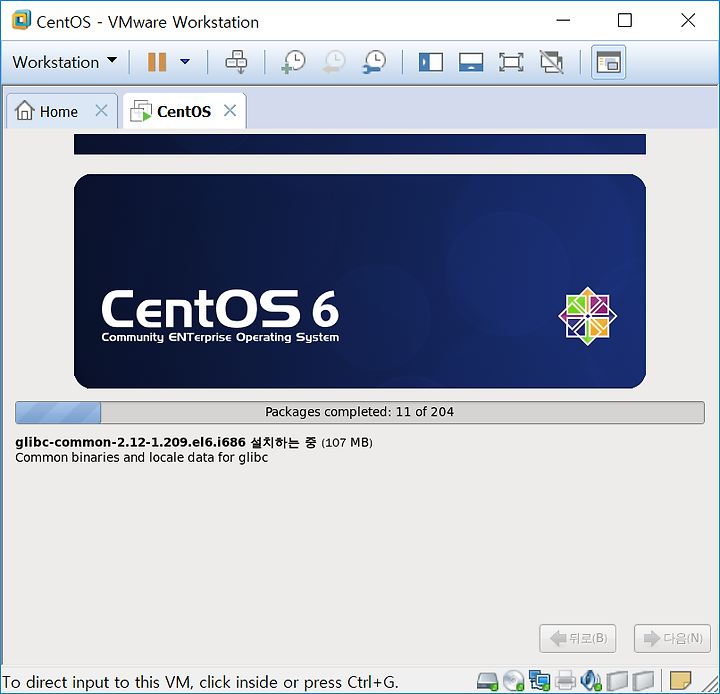The height and width of the screenshot is (694, 720).
Task: Click the network adapter status icon
Action: pos(539,681)
